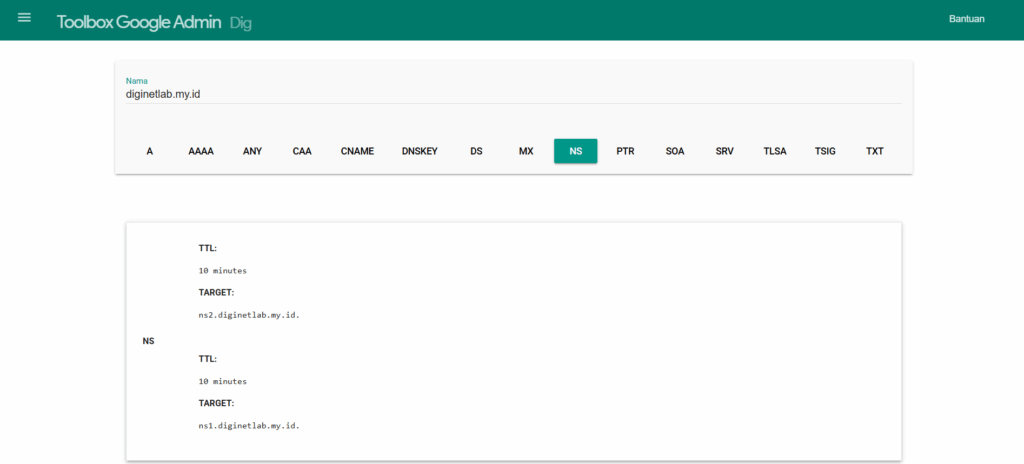Select the CNAME record type
The image size is (1024, 464).
(x=357, y=151)
